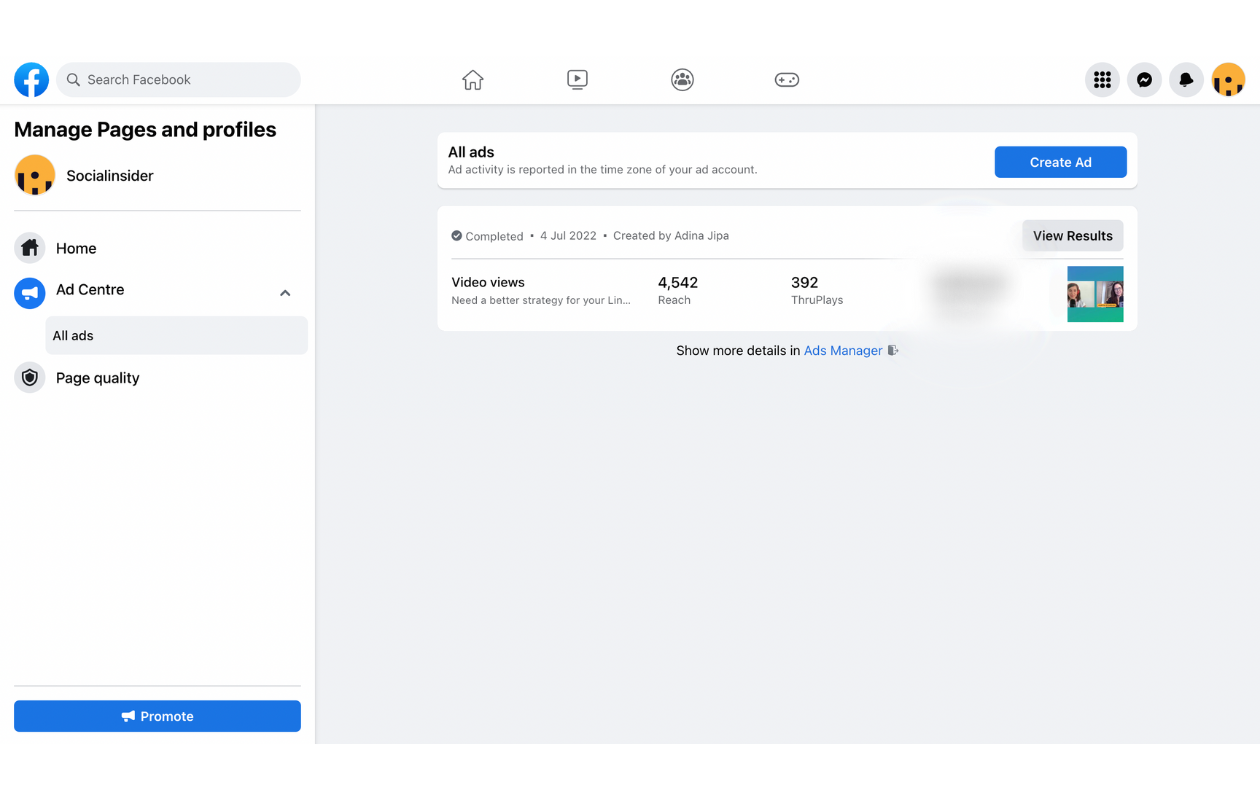Screen dimensions: 1260x800
Task: Click the 'Need a better strategy' ad description
Action: (541, 300)
